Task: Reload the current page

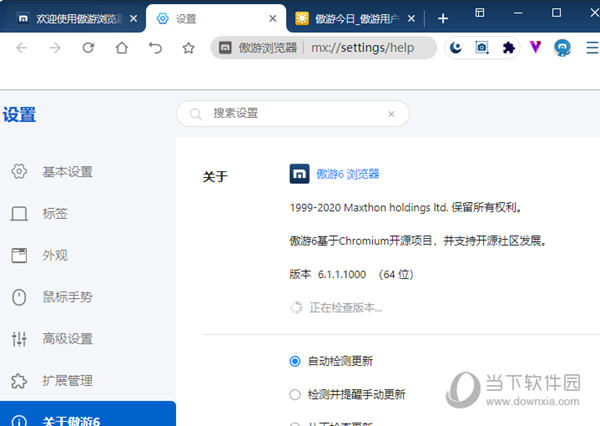Action: click(x=88, y=48)
